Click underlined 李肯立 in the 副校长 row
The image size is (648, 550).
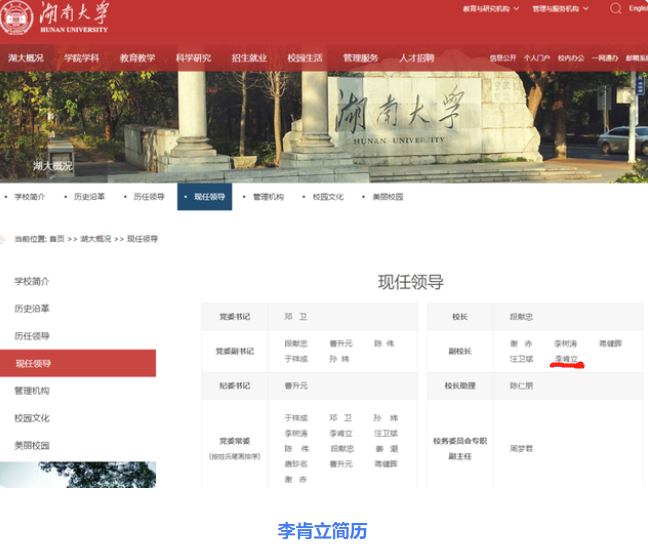coord(566,359)
